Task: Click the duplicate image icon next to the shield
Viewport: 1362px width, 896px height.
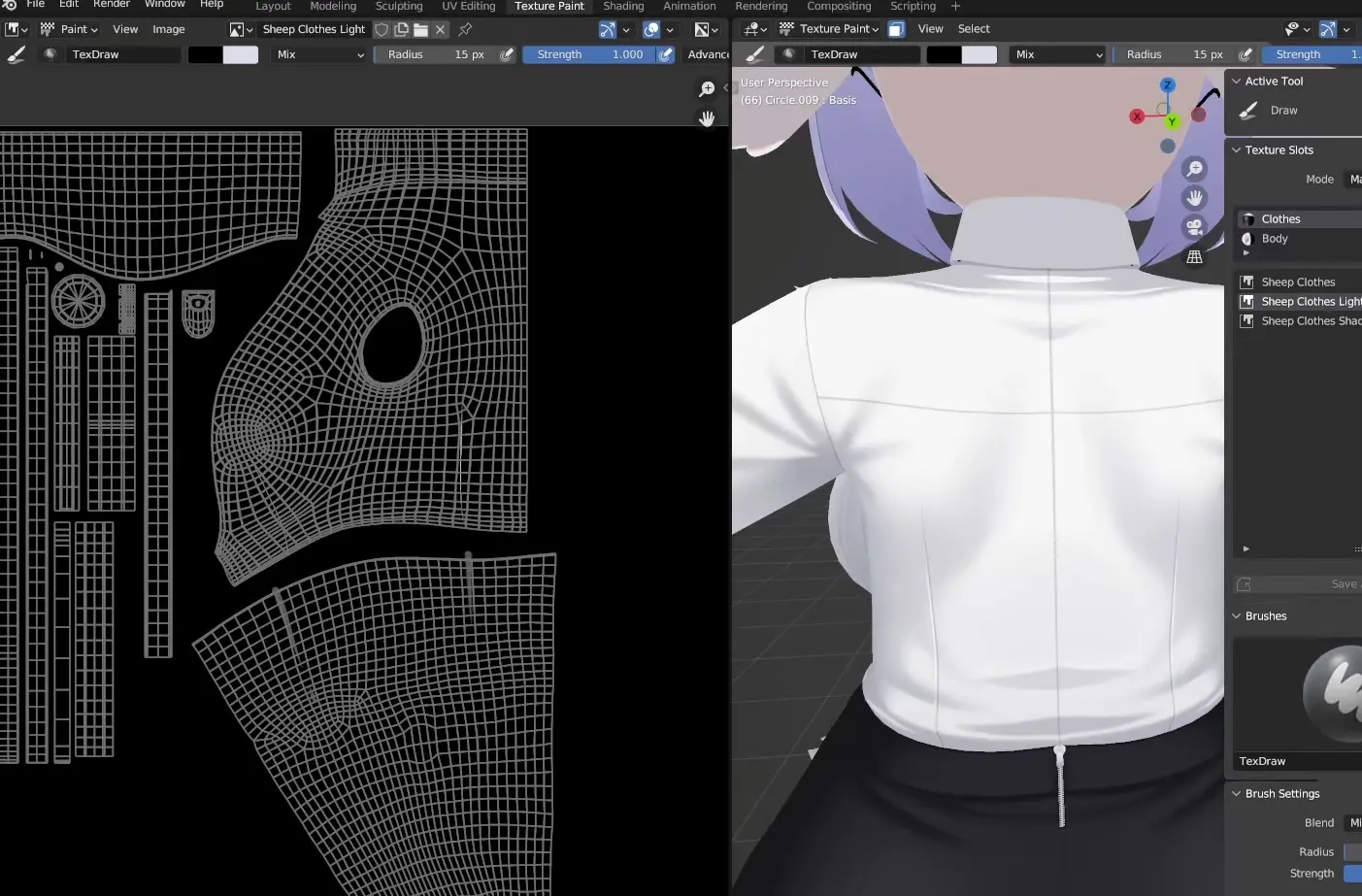Action: (x=401, y=29)
